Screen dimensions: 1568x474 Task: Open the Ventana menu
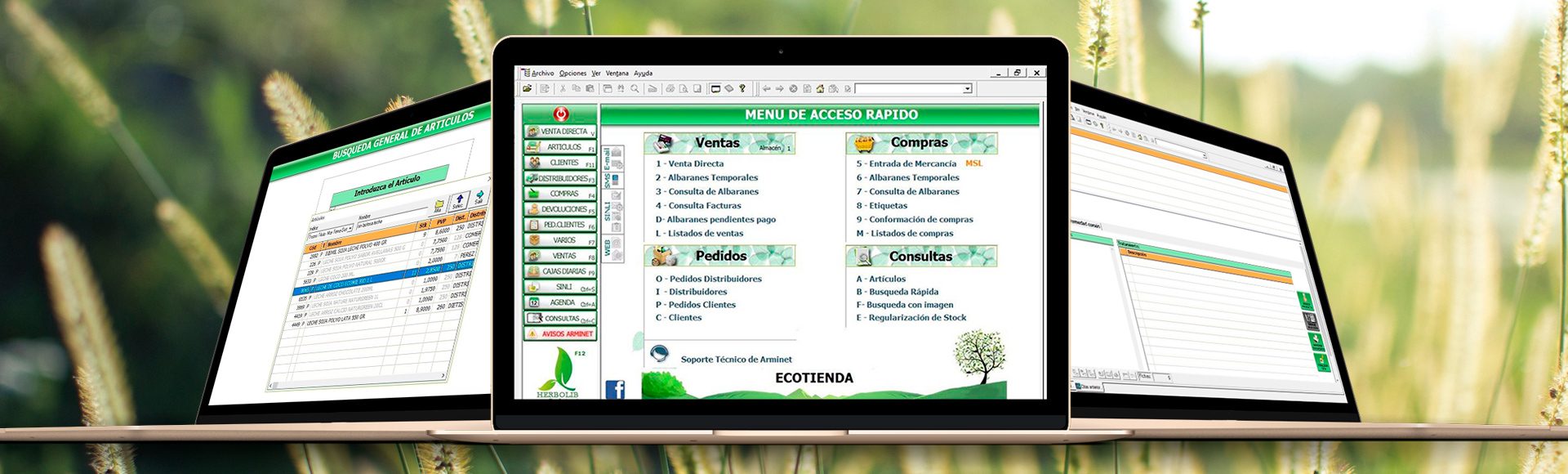point(617,74)
